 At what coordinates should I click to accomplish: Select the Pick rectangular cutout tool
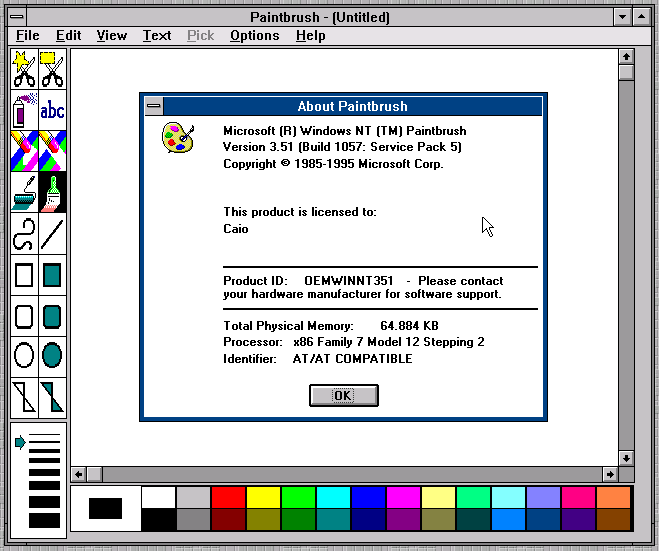52,69
